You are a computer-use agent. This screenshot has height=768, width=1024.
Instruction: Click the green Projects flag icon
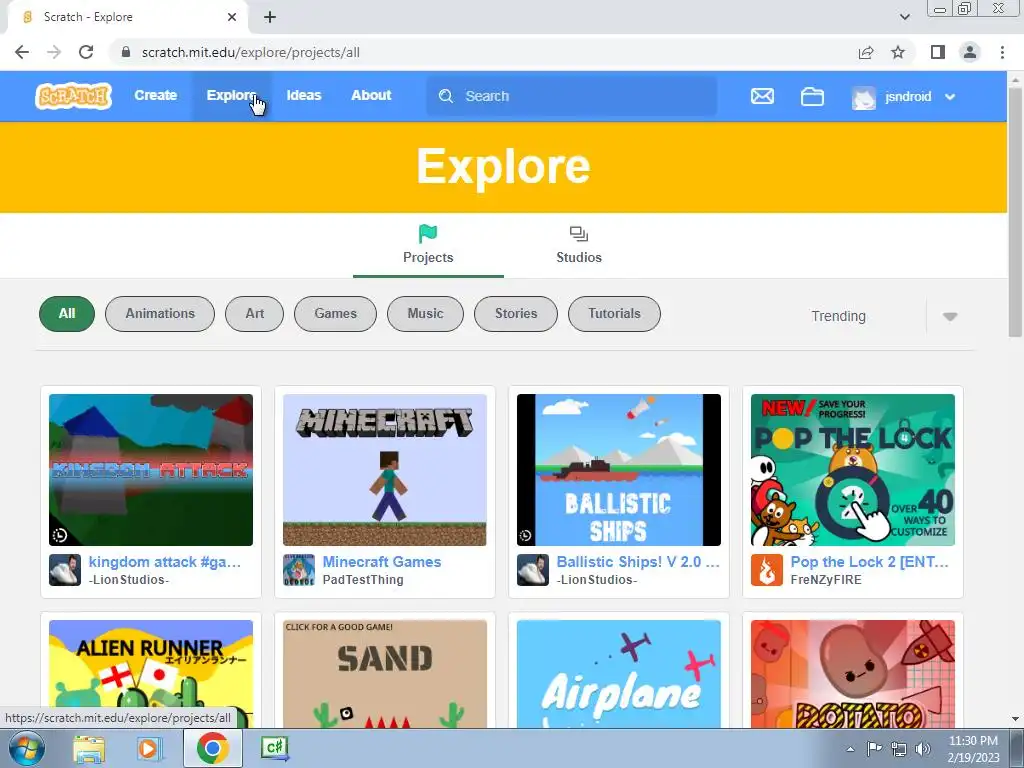(428, 234)
